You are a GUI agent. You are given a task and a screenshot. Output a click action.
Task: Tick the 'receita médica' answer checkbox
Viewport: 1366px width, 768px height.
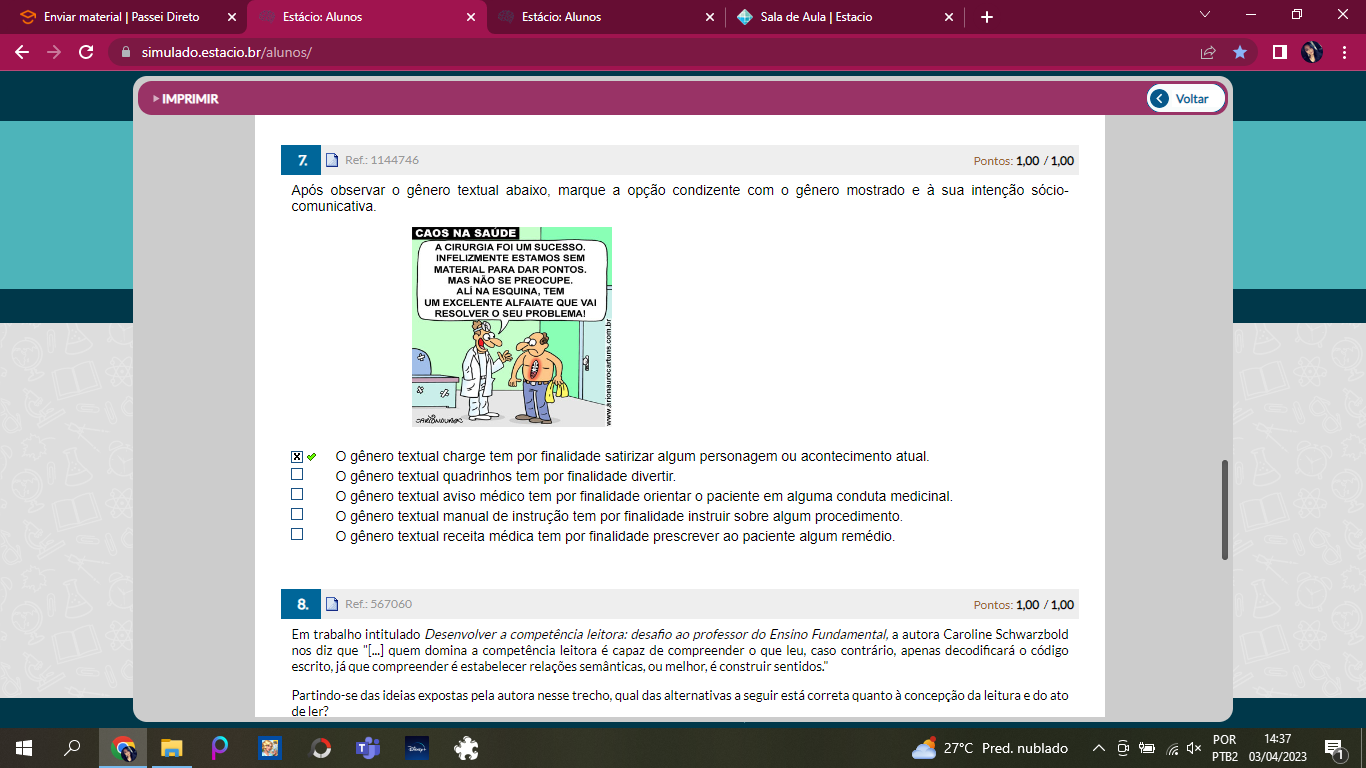click(297, 534)
